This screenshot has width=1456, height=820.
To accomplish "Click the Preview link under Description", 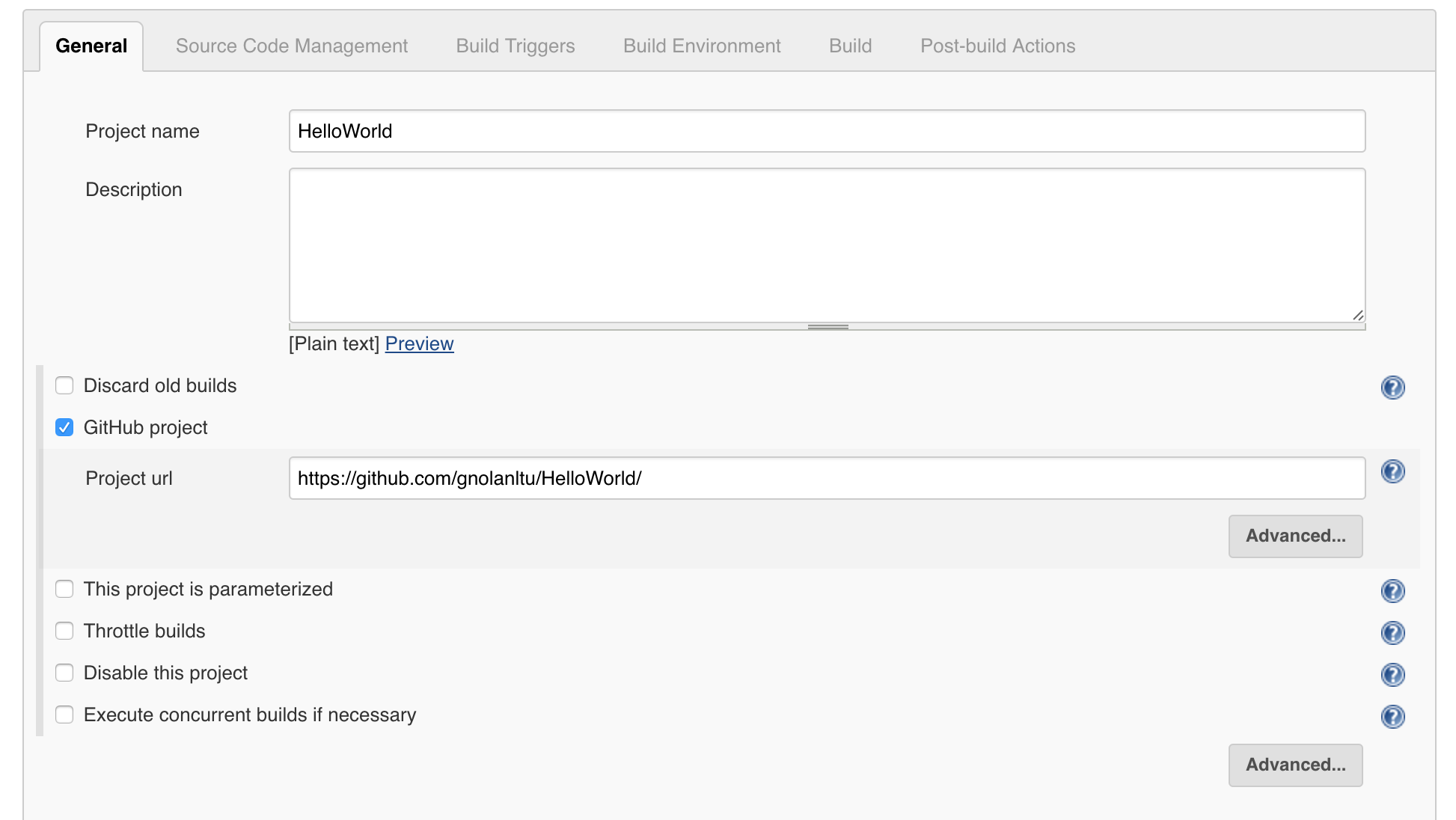I will click(x=419, y=343).
